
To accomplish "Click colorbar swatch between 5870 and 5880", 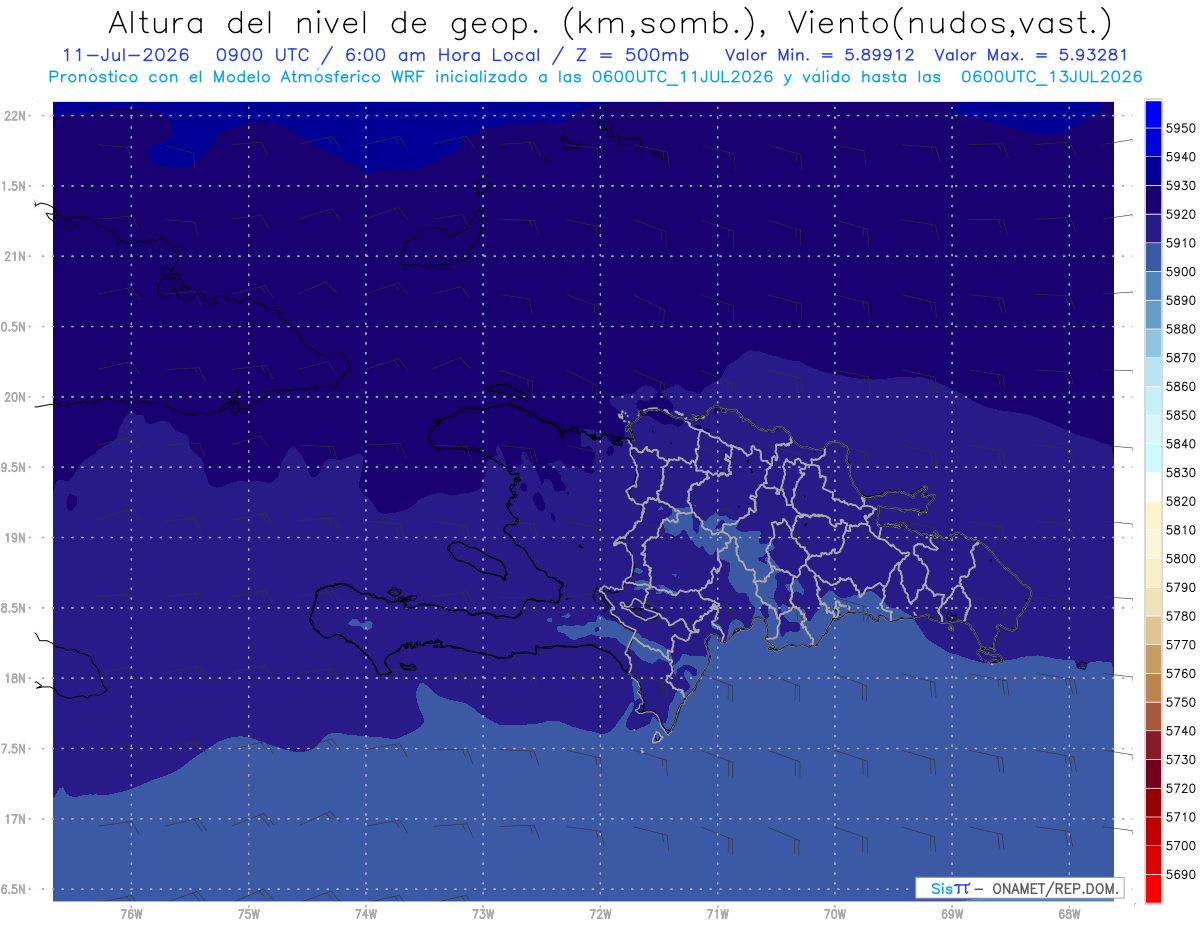I will [x=1153, y=344].
